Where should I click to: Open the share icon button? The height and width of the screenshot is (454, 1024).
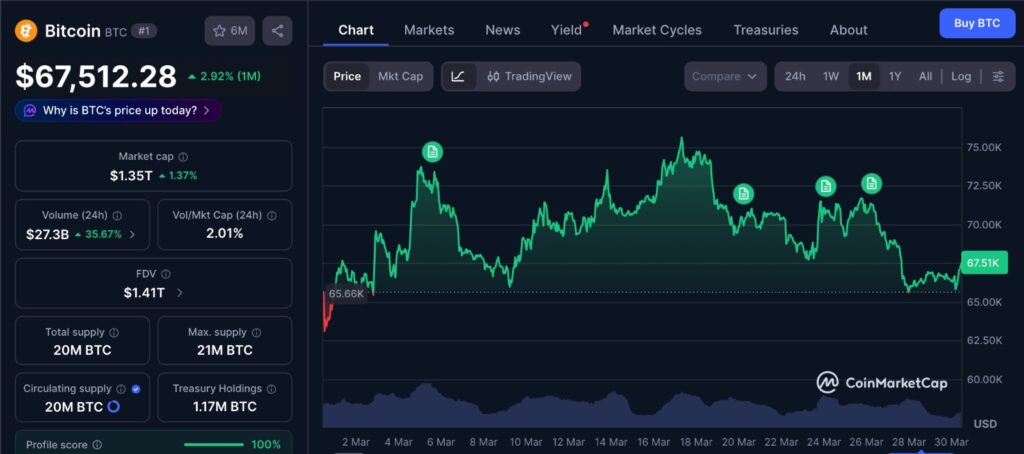click(x=278, y=31)
